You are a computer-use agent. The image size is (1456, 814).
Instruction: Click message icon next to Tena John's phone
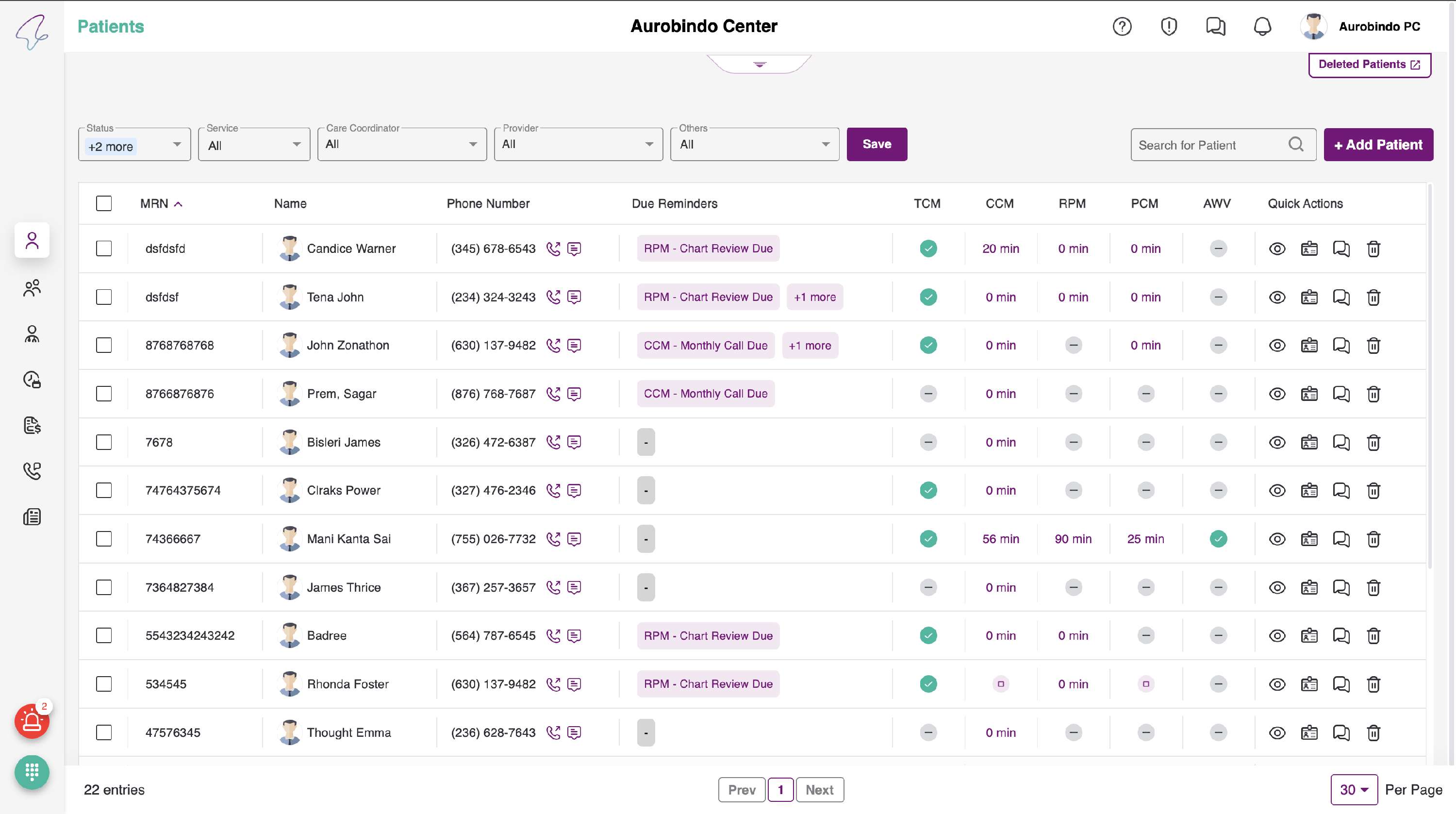[574, 298]
